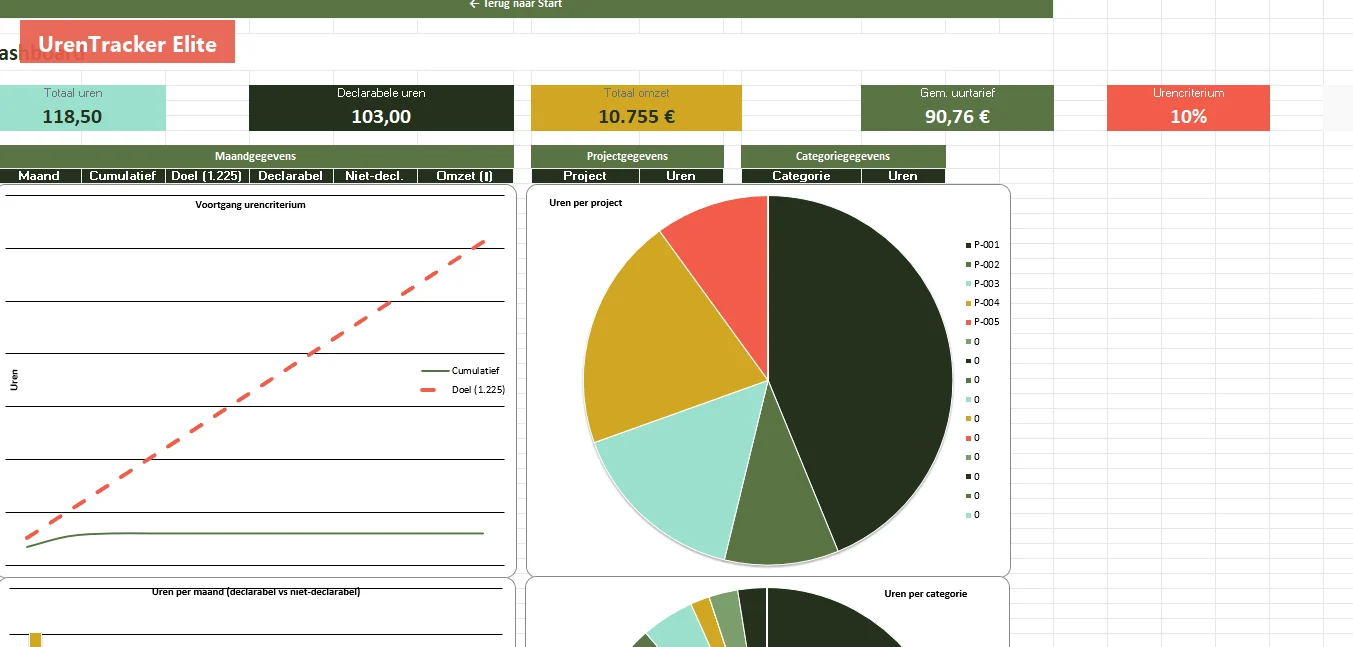This screenshot has height=647, width=1353.
Task: Select the Declarabele uren value 103,00
Action: (x=381, y=116)
